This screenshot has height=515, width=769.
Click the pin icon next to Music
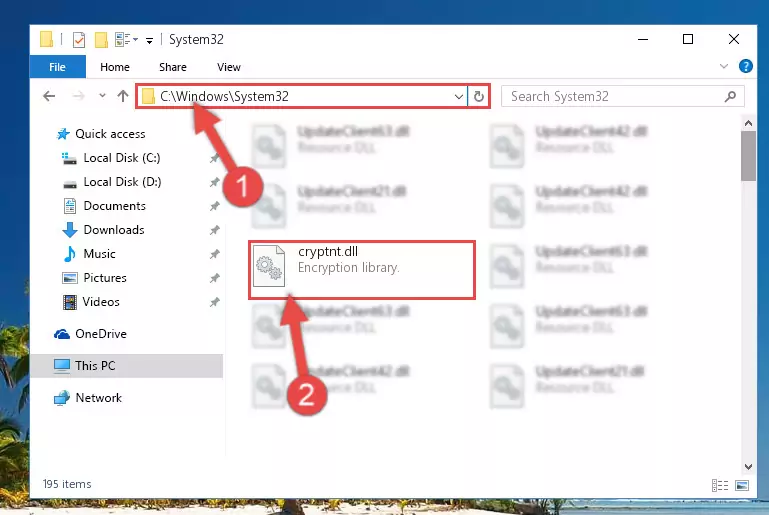pos(214,254)
